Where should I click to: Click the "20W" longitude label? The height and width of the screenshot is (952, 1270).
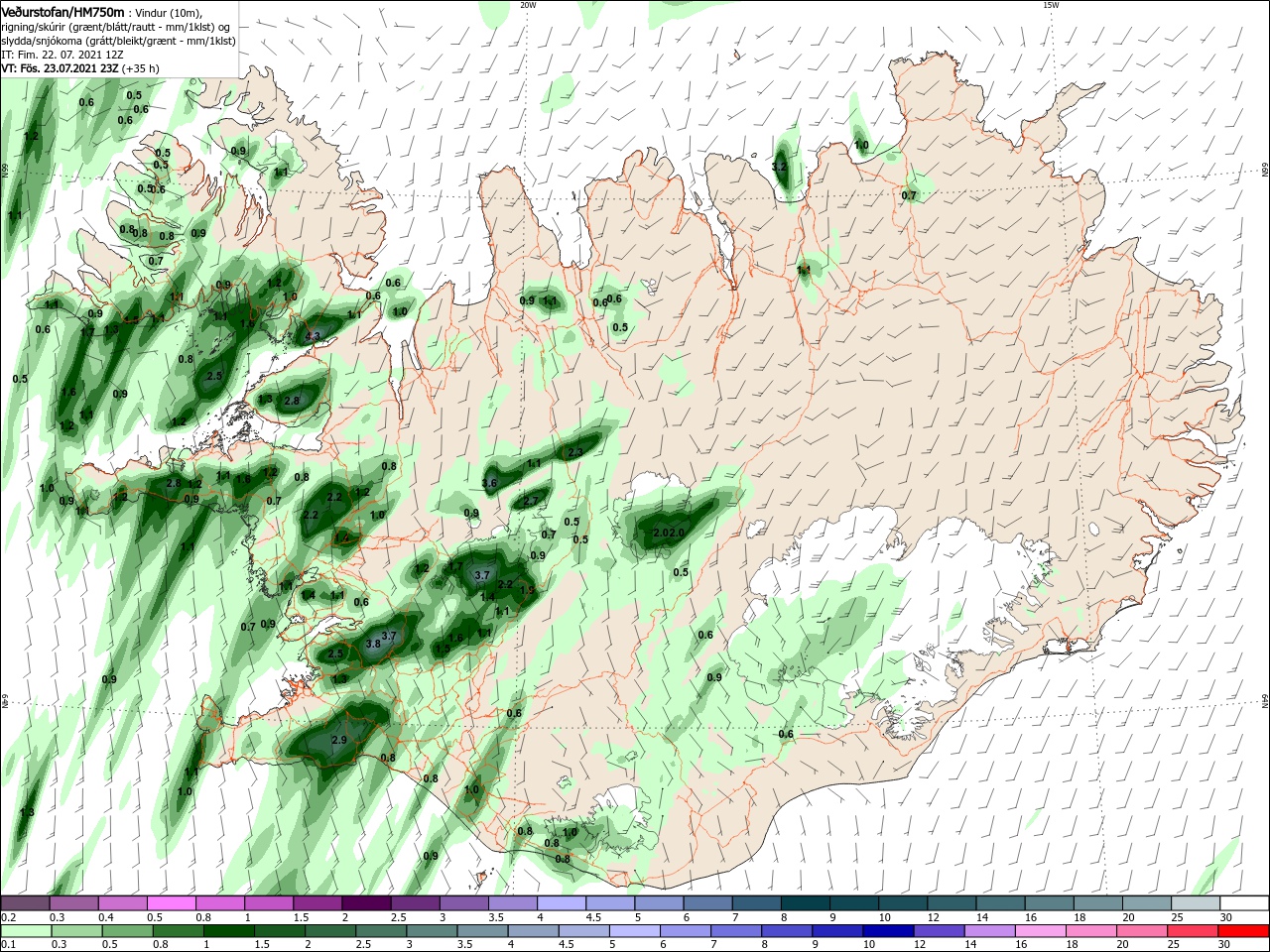tap(528, 5)
